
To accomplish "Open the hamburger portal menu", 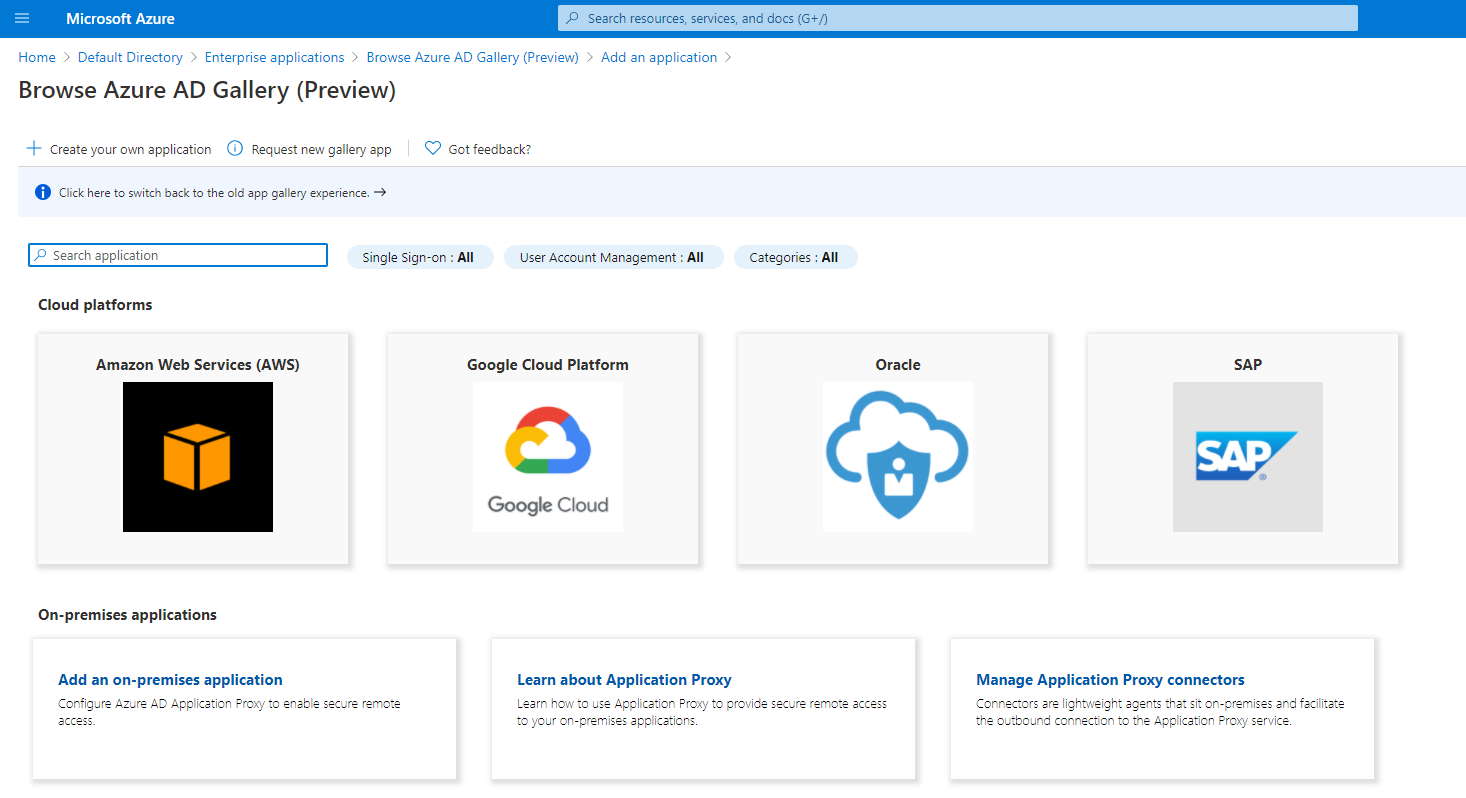I will tap(22, 18).
